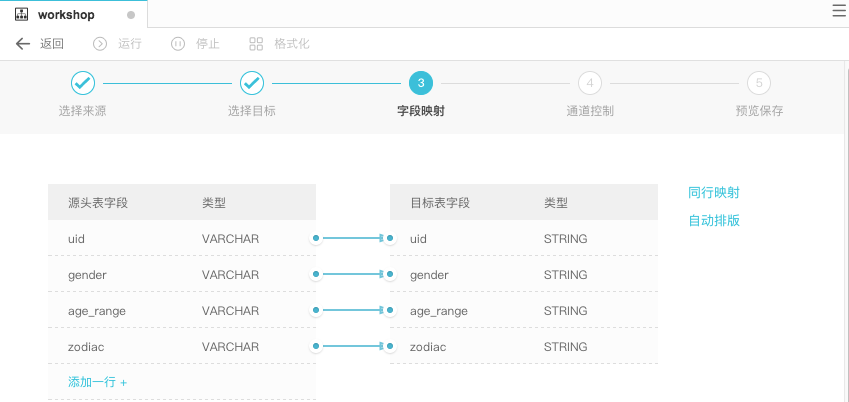This screenshot has width=849, height=402.
Task: Click the source connector dot for uid
Action: tap(316, 238)
